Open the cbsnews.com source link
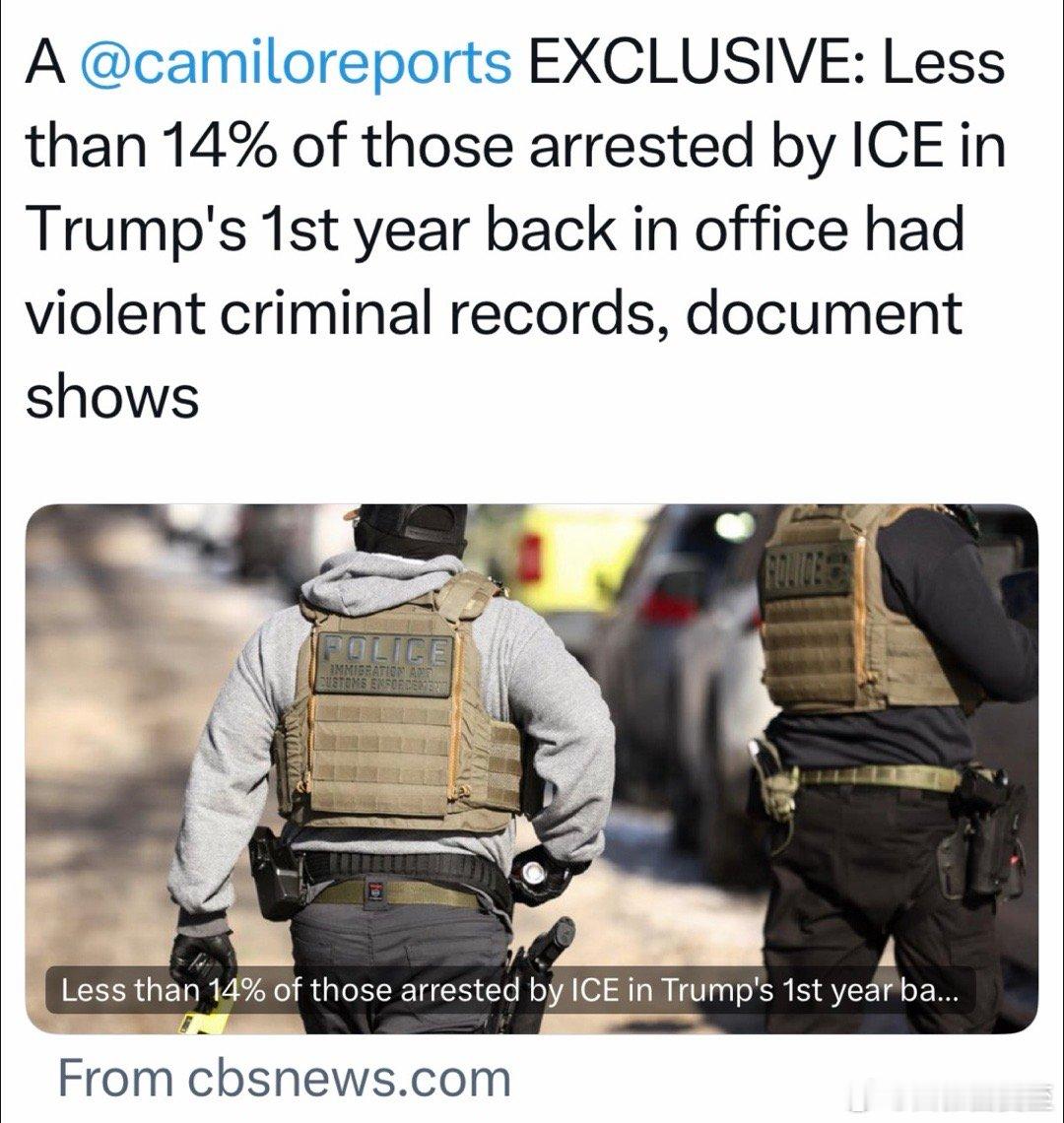 pyautogui.click(x=285, y=1078)
